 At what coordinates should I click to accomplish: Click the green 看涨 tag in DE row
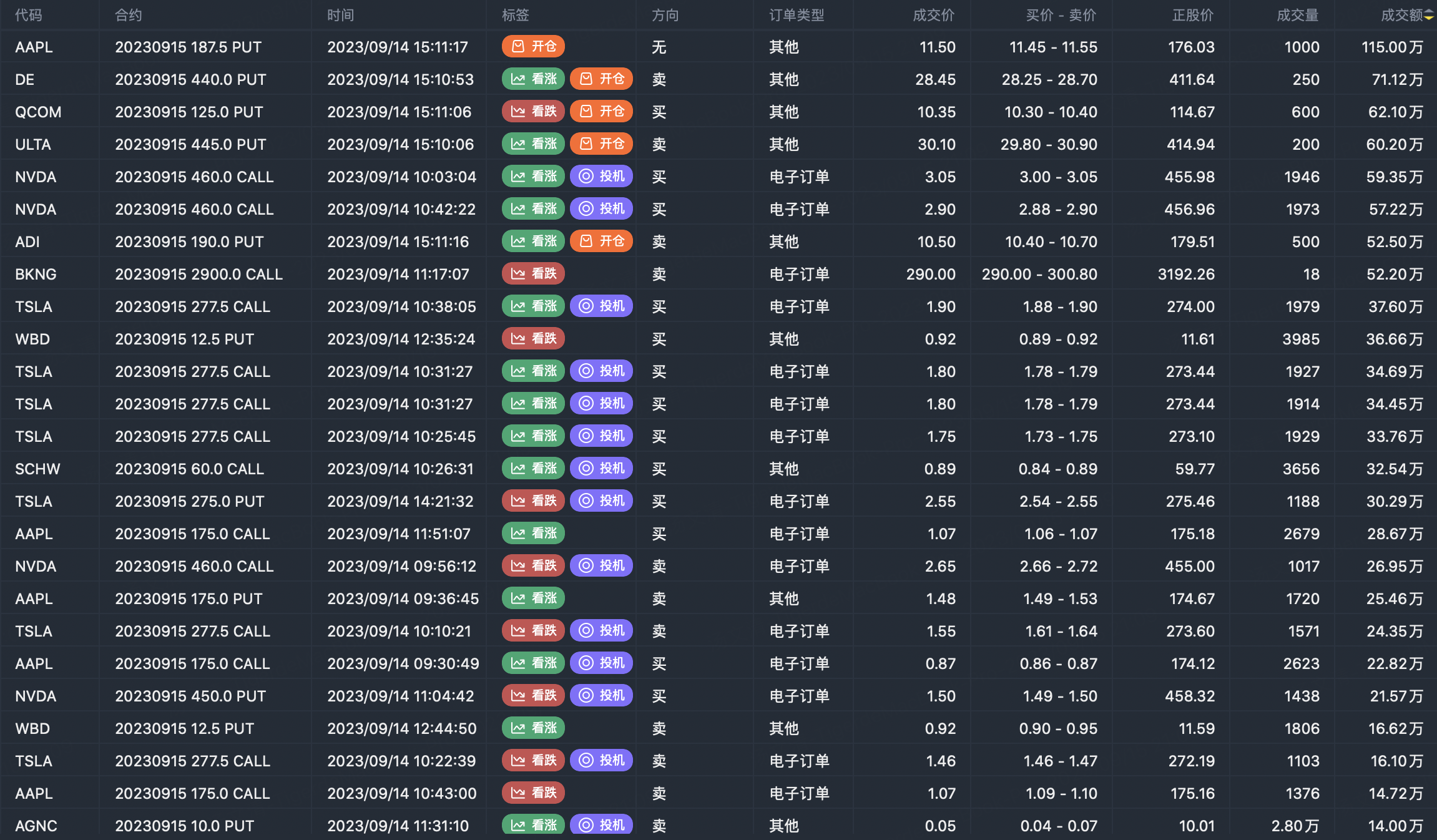[533, 79]
